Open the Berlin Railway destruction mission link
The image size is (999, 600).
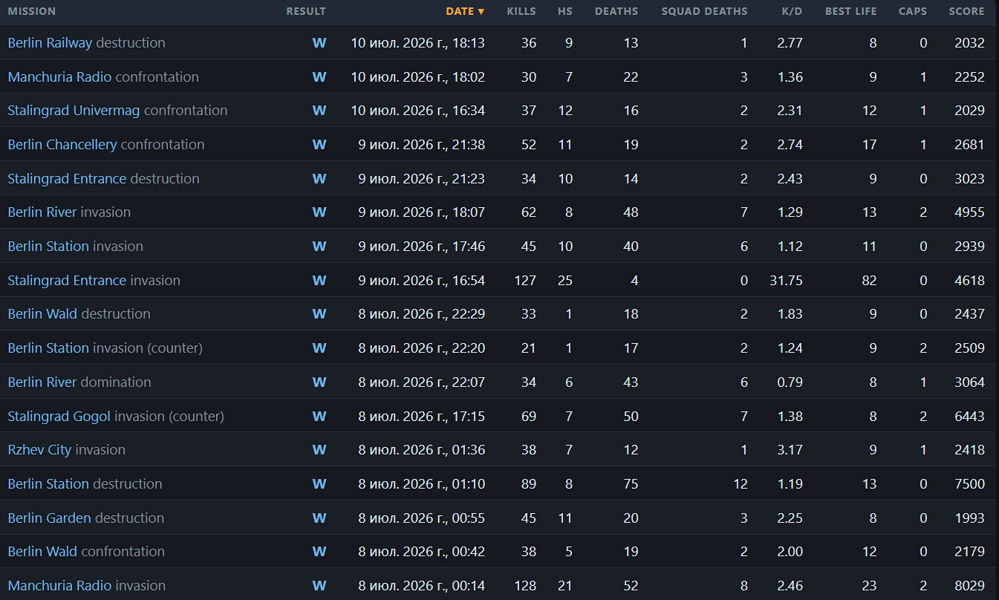(86, 43)
